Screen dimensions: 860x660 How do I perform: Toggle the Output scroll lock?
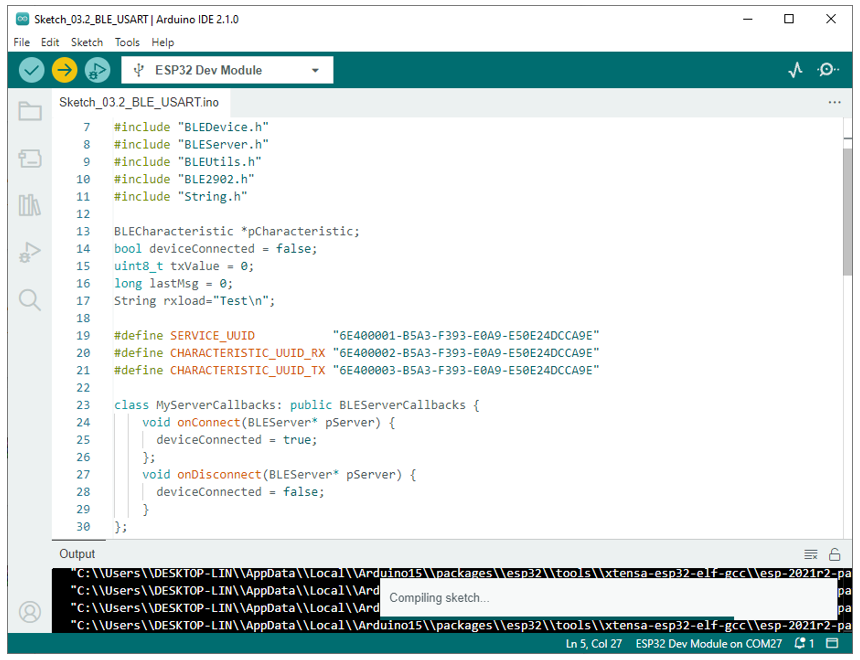click(x=834, y=555)
